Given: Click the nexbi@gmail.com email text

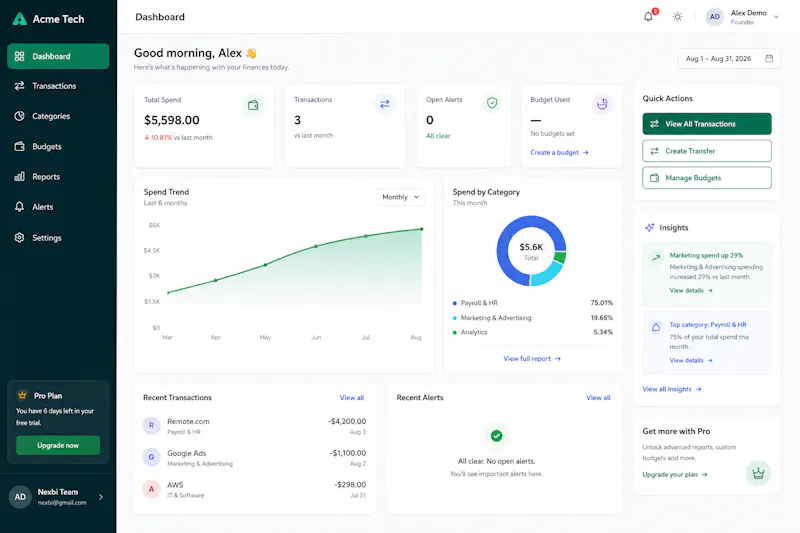Looking at the screenshot, I should click(62, 503).
